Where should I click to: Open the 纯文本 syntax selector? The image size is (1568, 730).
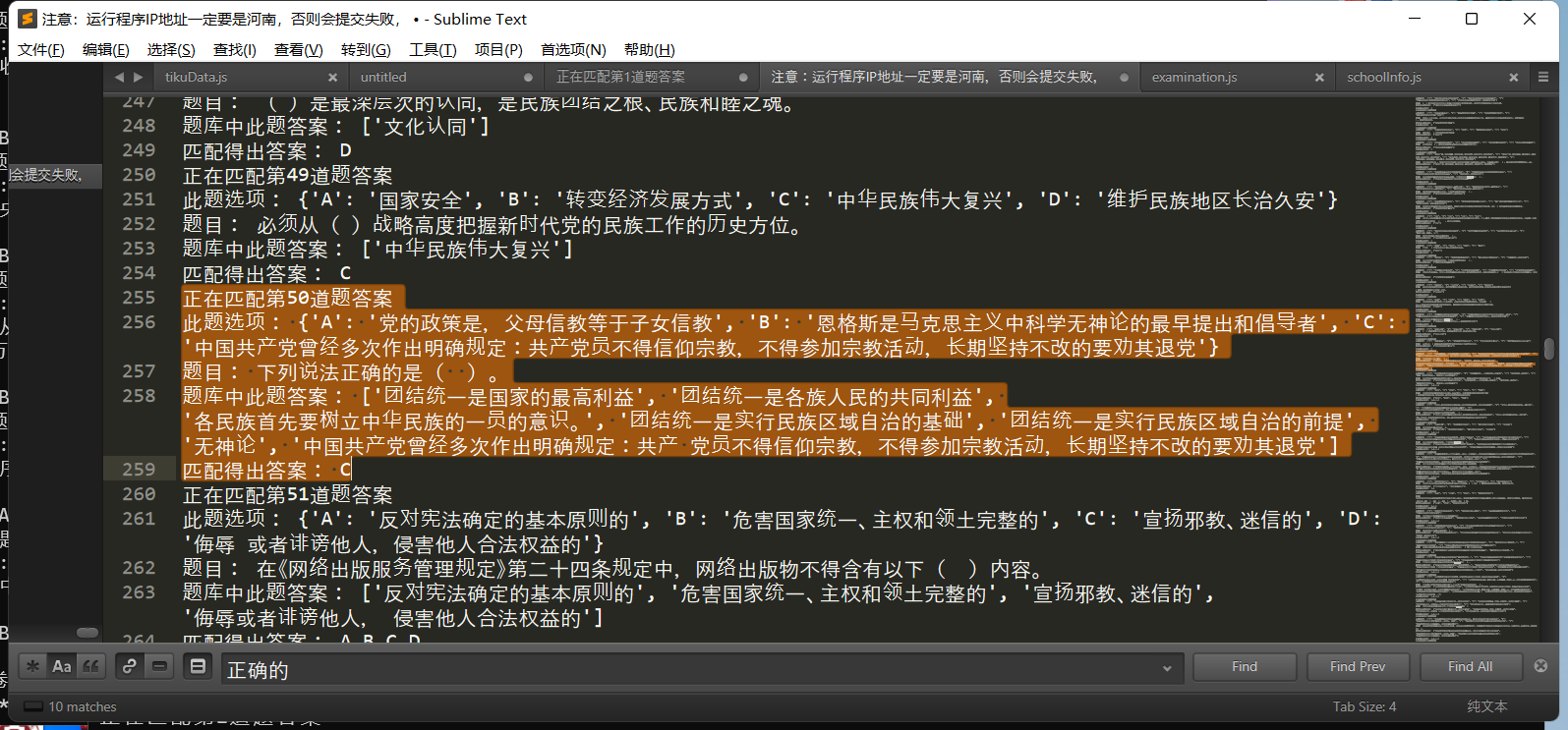click(1486, 706)
